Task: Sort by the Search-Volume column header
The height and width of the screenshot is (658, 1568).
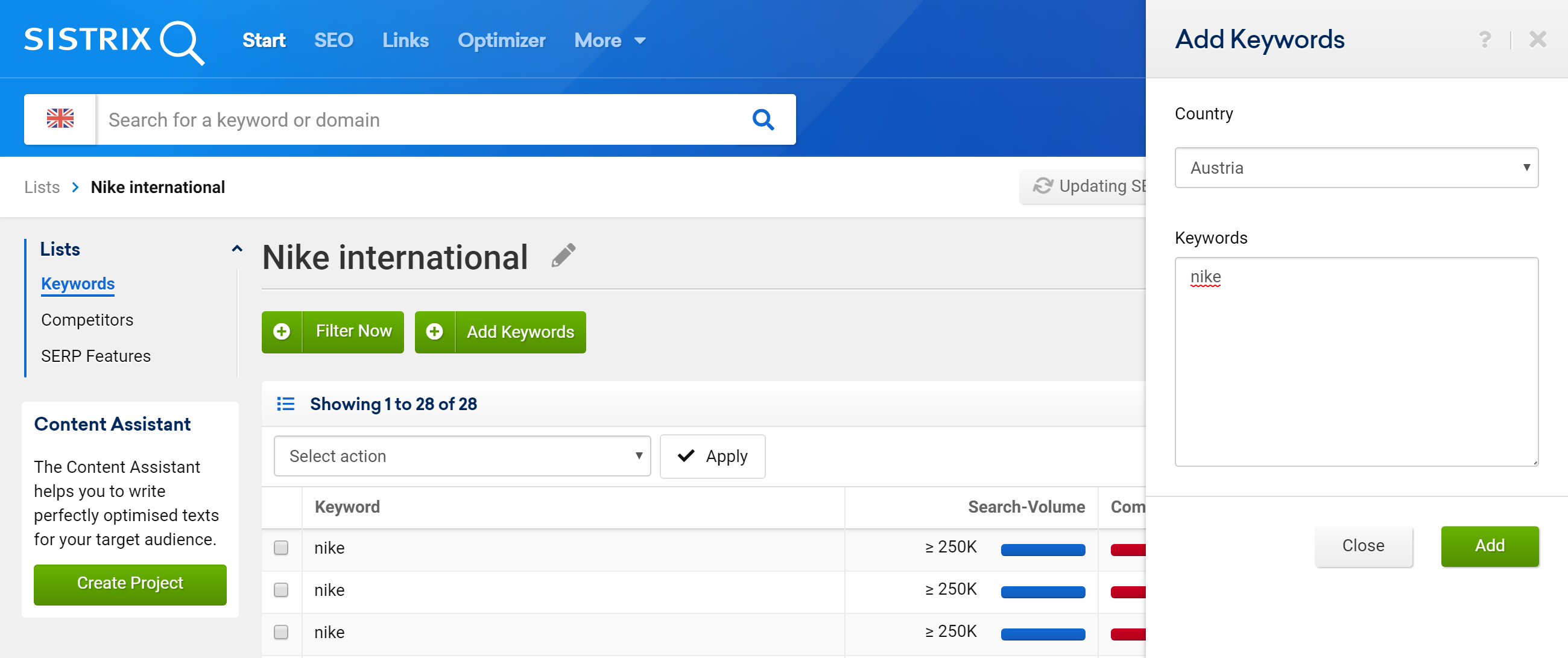Action: coord(1026,507)
